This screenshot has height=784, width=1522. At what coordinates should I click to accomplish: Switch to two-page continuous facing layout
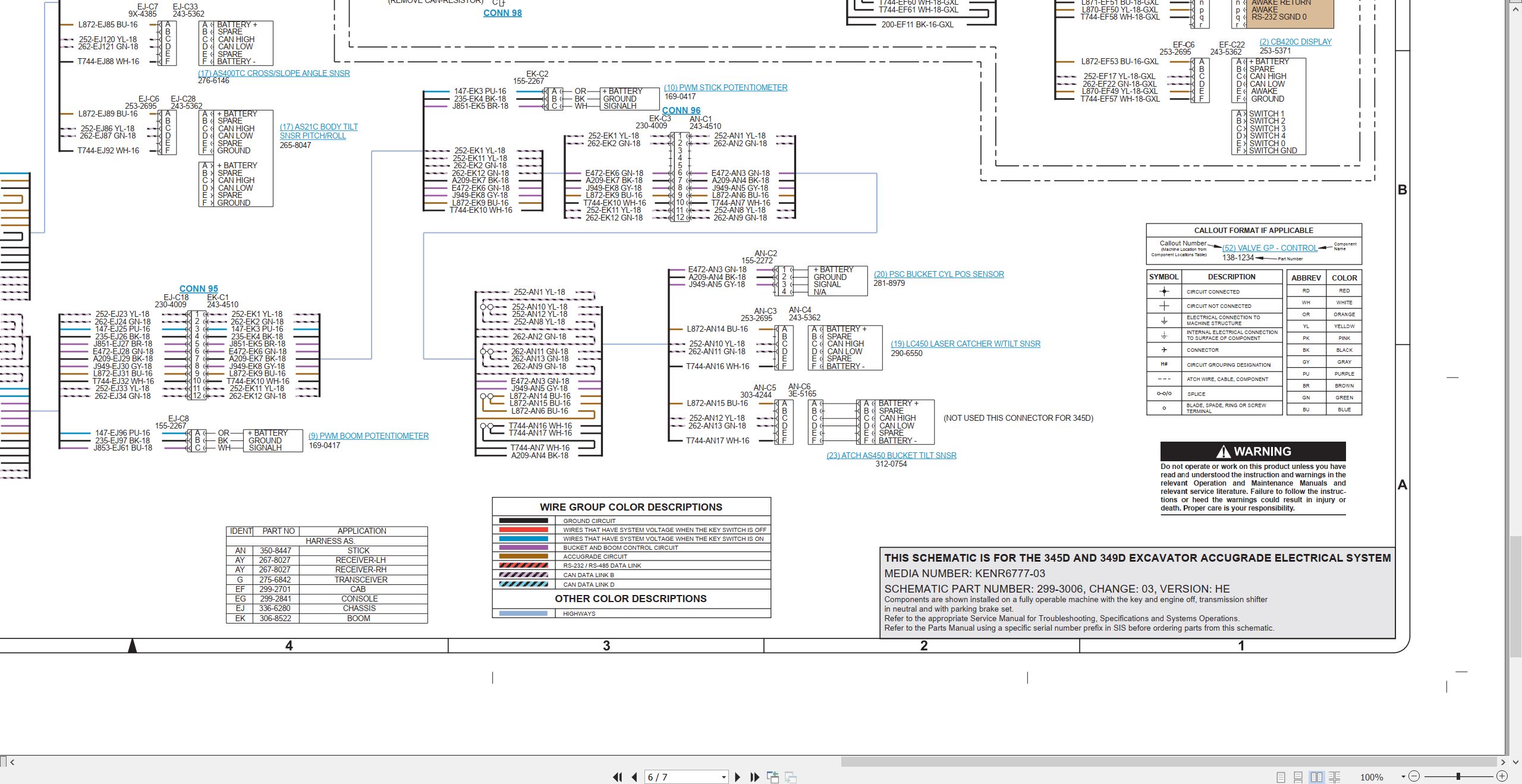pyautogui.click(x=1334, y=777)
